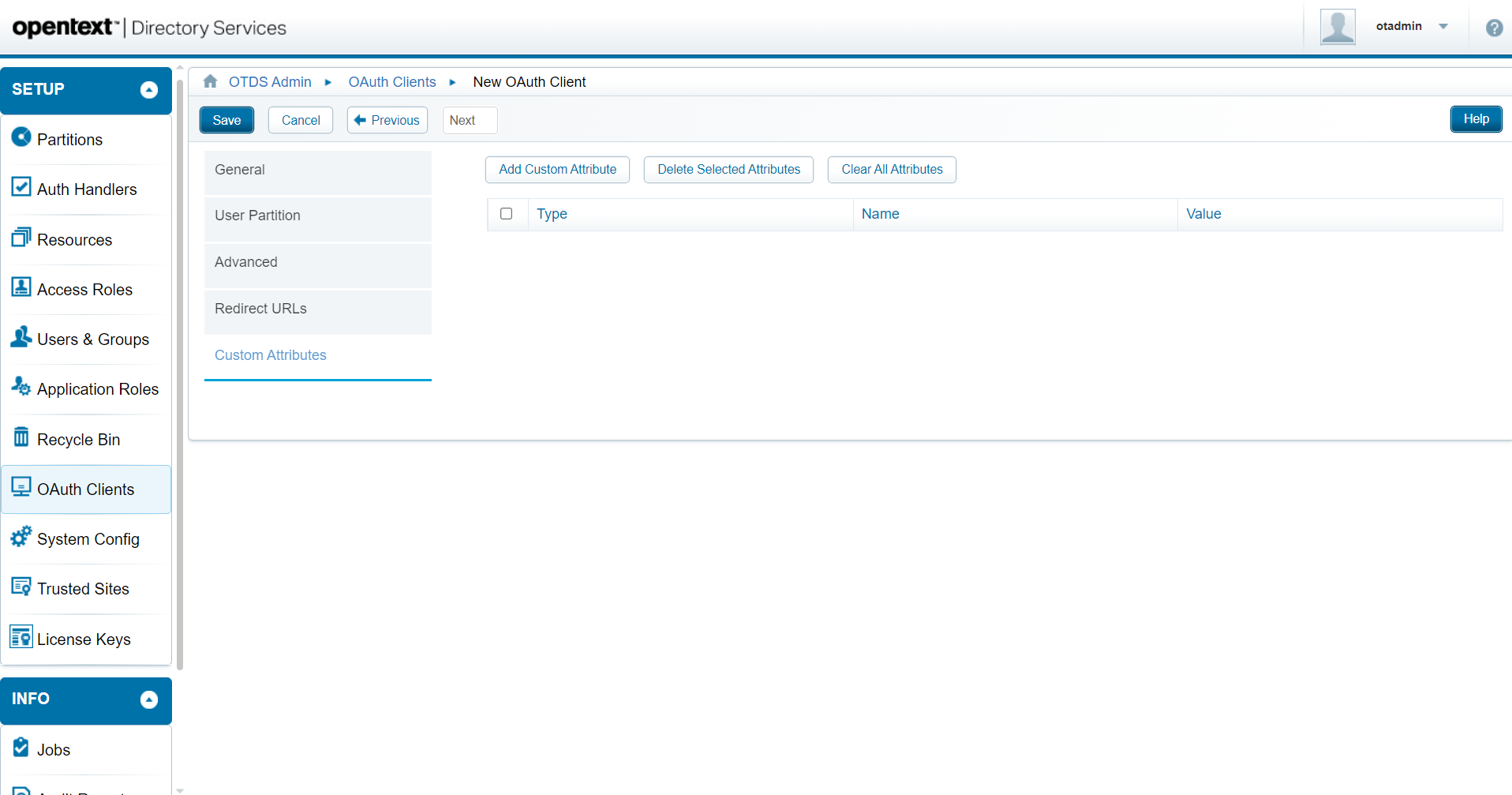This screenshot has height=795, width=1512.
Task: Click the OAuth Clients breadcrumb link
Action: (391, 82)
